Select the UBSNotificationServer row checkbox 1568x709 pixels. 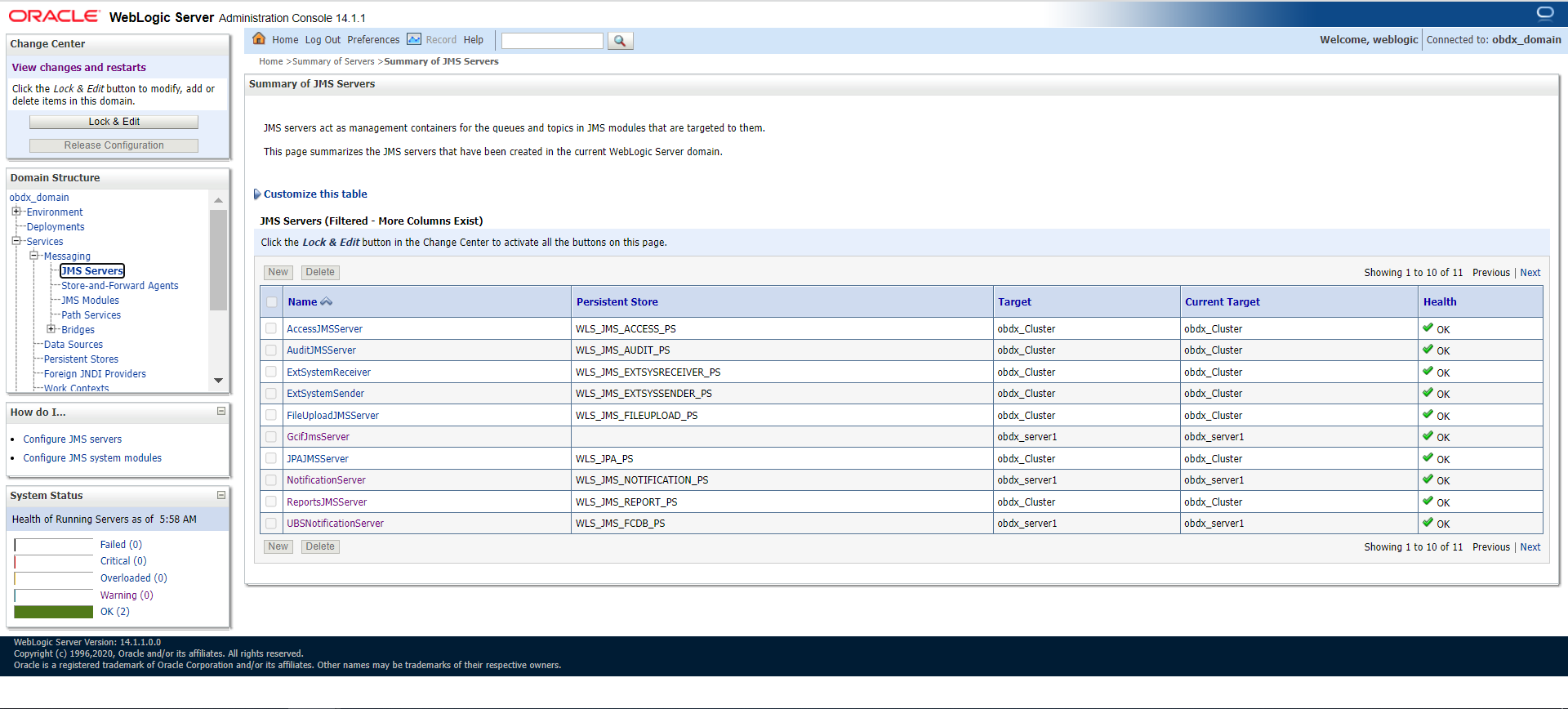271,523
